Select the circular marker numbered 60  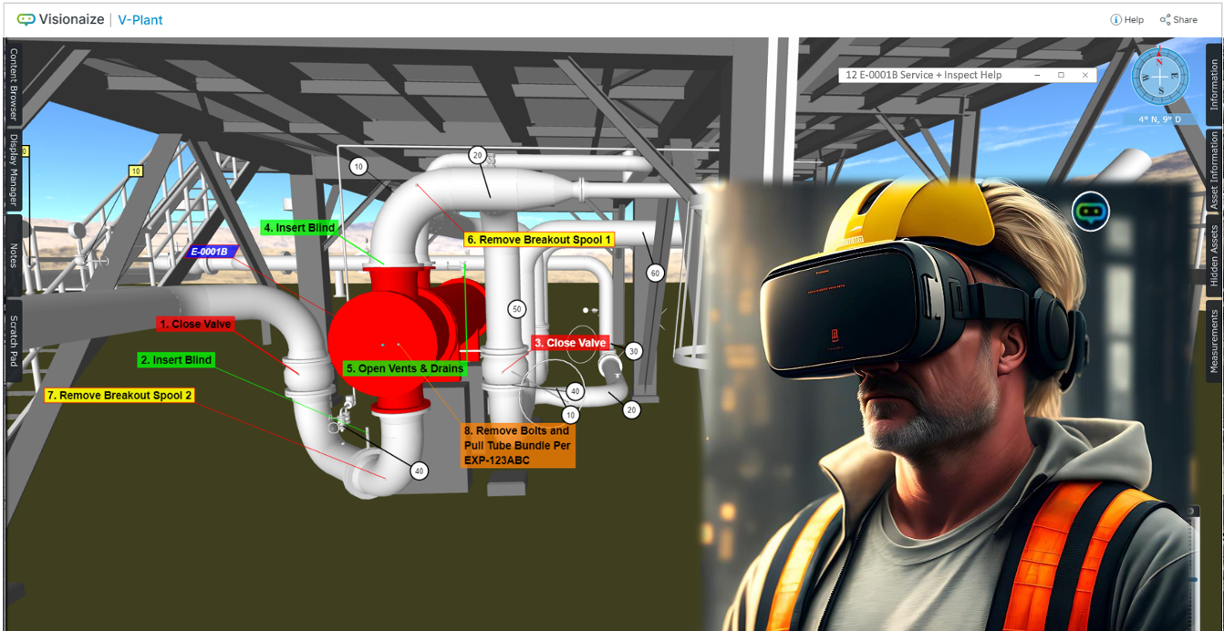(x=655, y=273)
